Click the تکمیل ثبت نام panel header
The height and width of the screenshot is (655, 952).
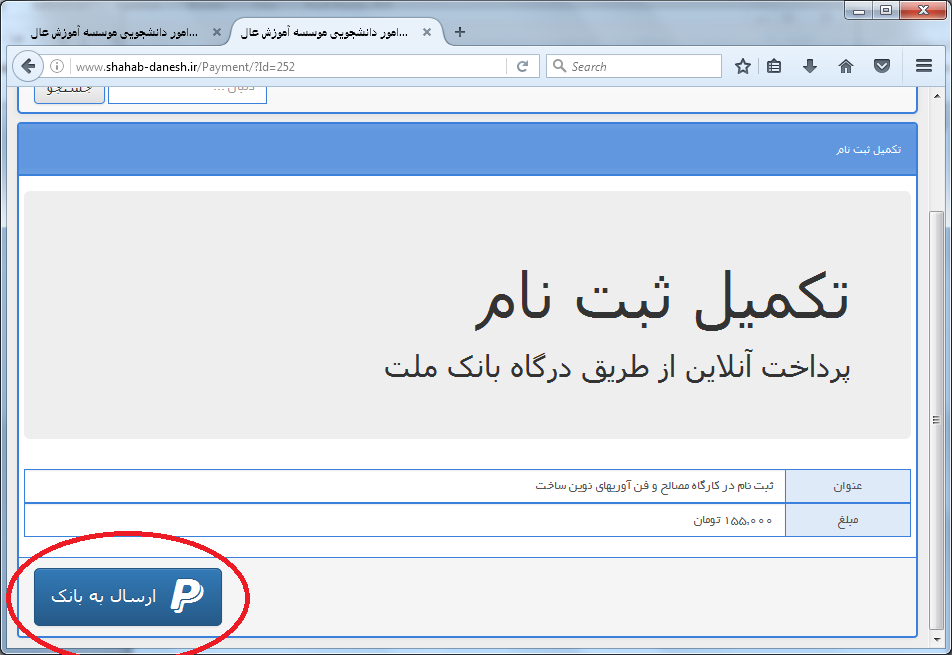click(x=468, y=149)
